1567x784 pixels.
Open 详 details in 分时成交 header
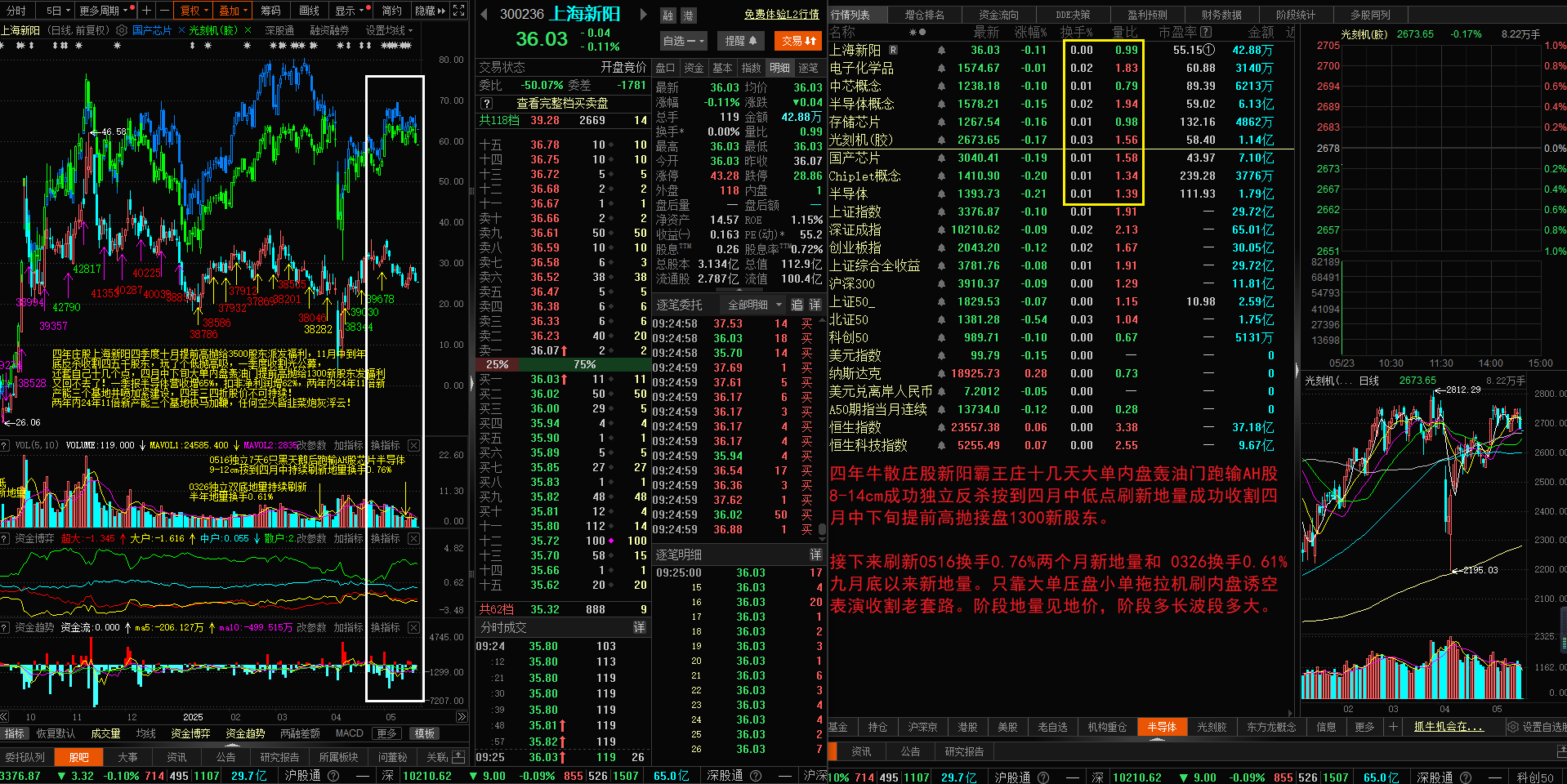click(639, 627)
